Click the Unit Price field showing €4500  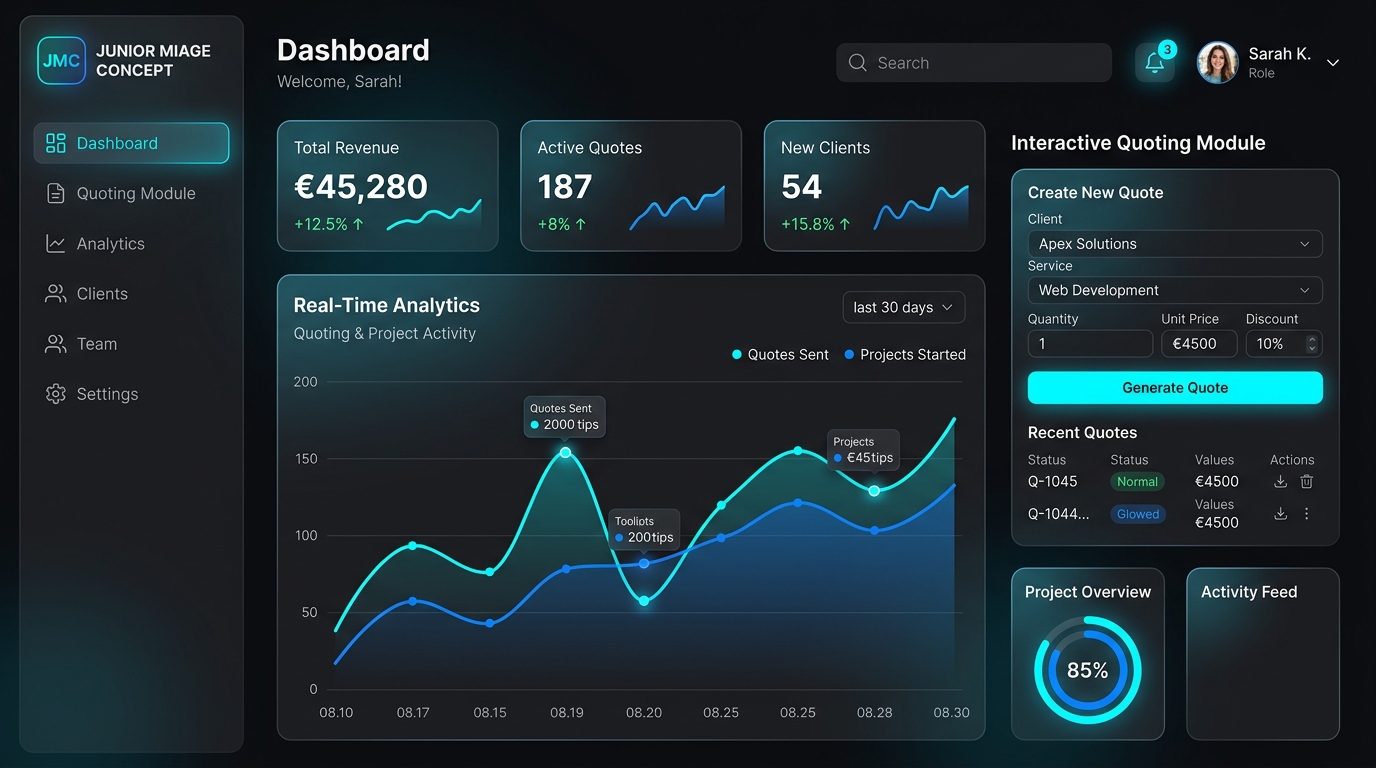1199,344
